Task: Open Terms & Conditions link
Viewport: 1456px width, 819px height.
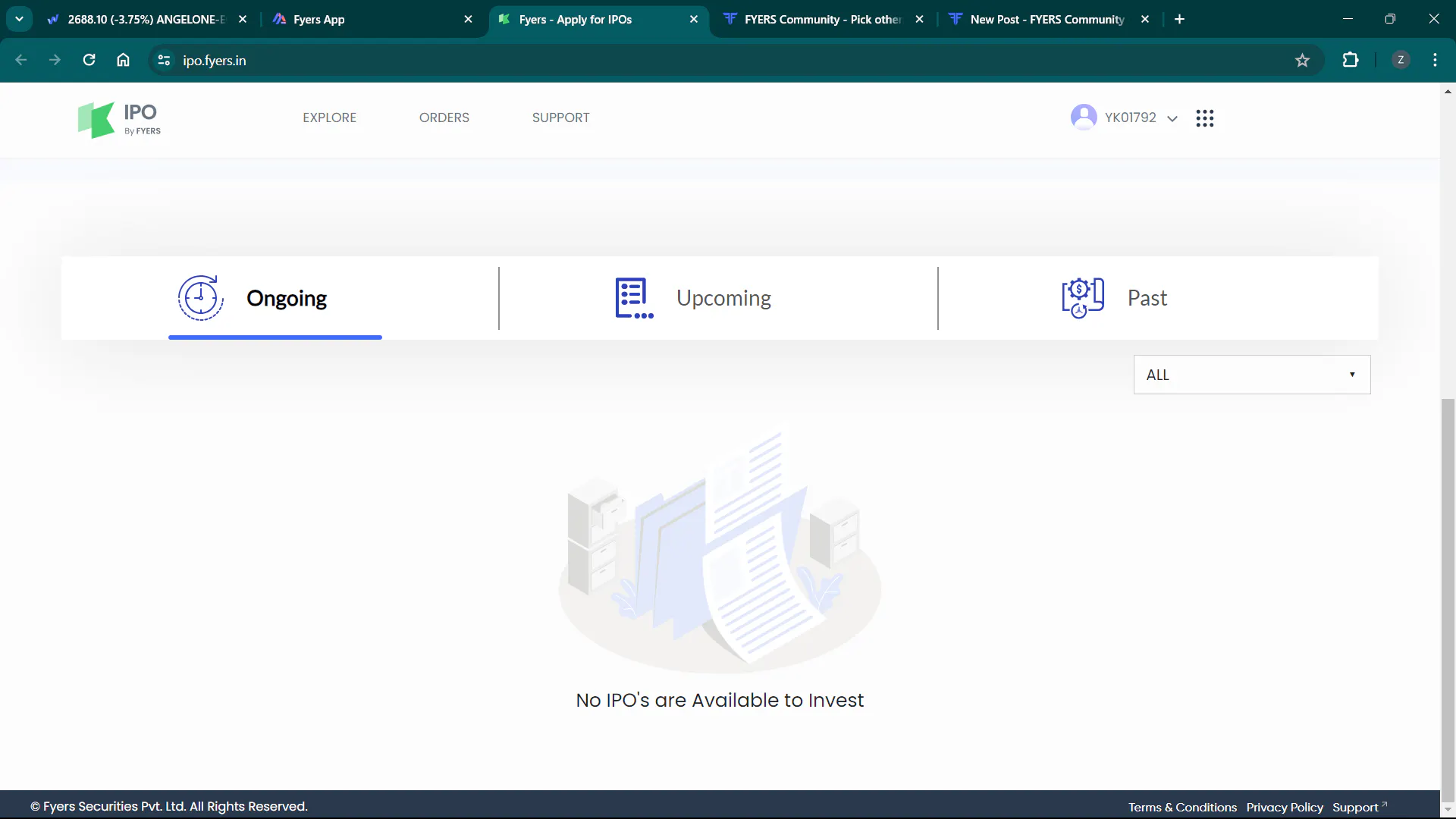Action: [x=1182, y=807]
